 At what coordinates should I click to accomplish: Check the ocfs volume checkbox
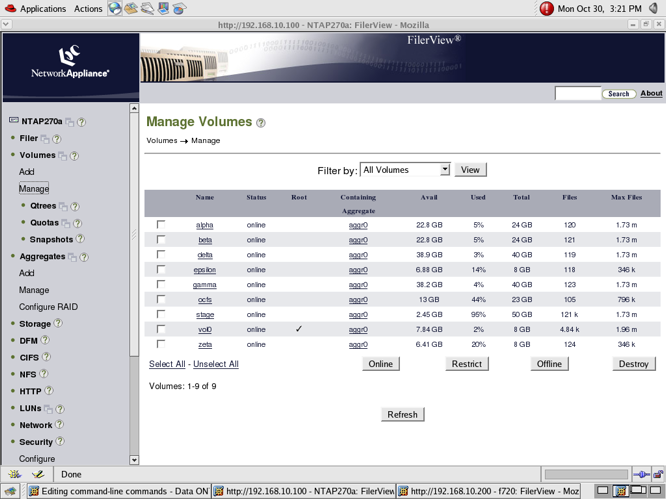[x=161, y=299]
